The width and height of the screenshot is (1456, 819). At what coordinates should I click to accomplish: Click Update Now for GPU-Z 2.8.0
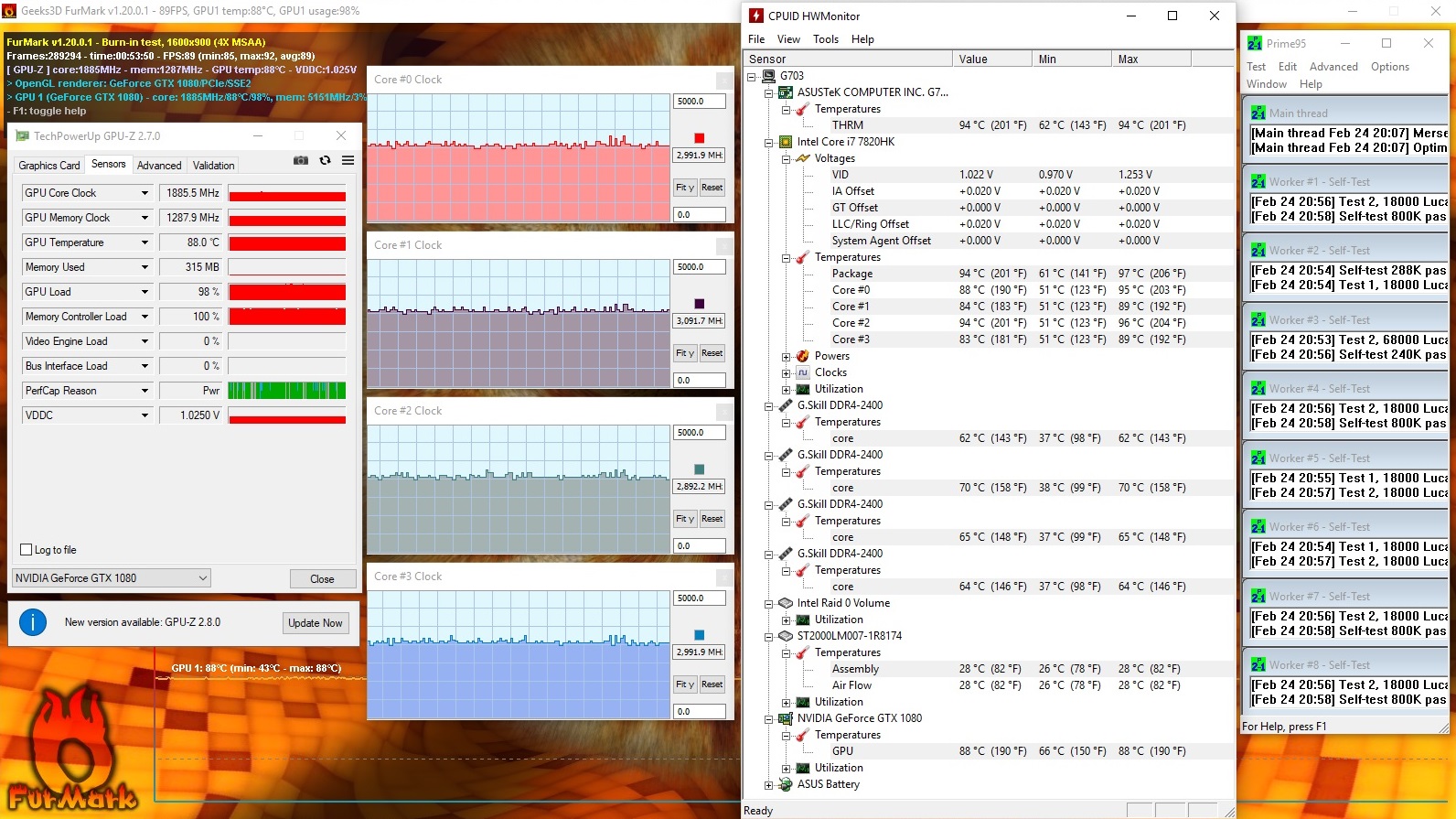(316, 623)
